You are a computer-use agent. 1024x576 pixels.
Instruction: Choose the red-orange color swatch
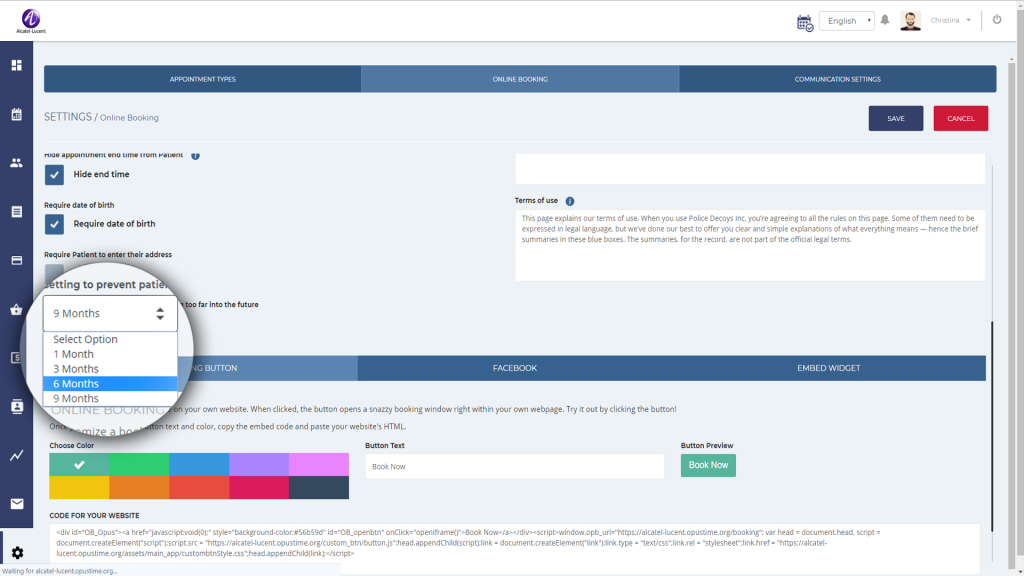click(199, 488)
